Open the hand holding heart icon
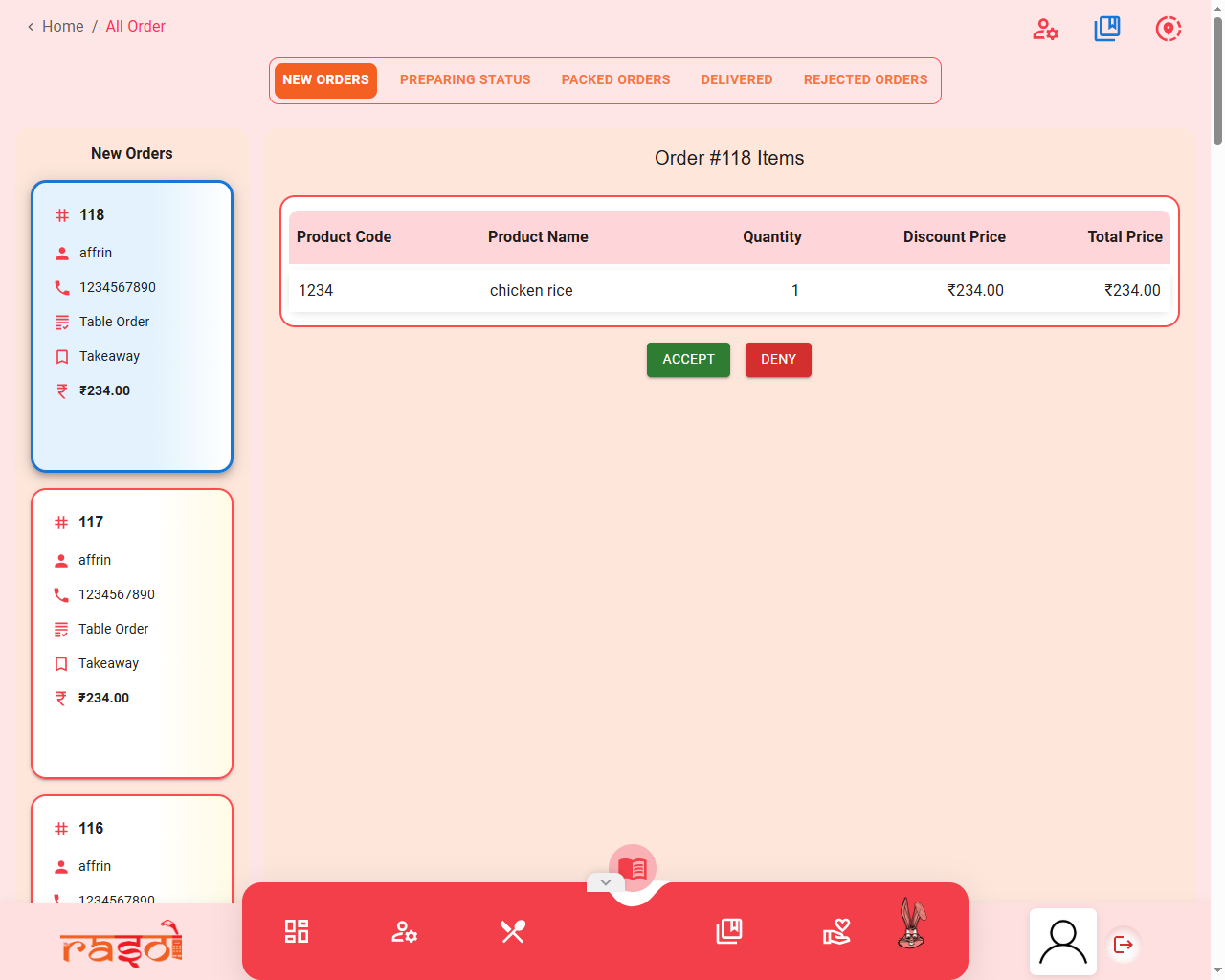 click(x=837, y=931)
